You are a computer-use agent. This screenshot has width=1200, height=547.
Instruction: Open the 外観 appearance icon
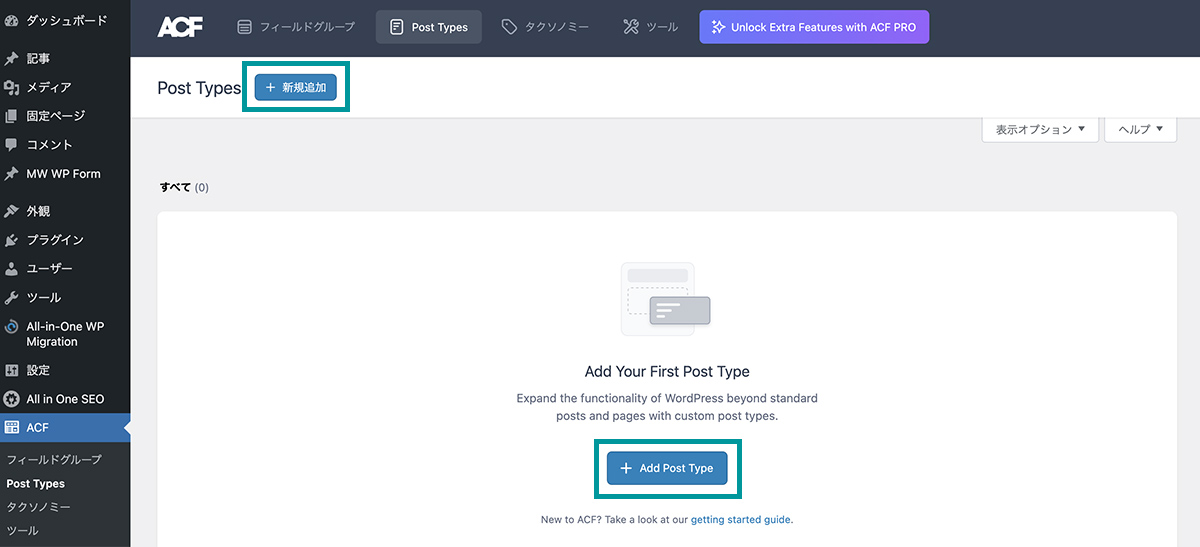tap(12, 211)
